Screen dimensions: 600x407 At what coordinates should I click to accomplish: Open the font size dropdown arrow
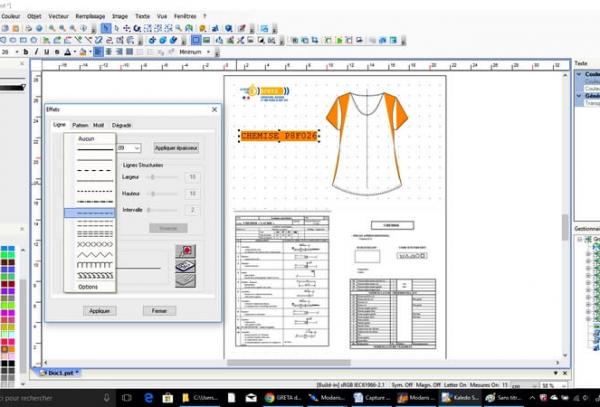click(17, 52)
